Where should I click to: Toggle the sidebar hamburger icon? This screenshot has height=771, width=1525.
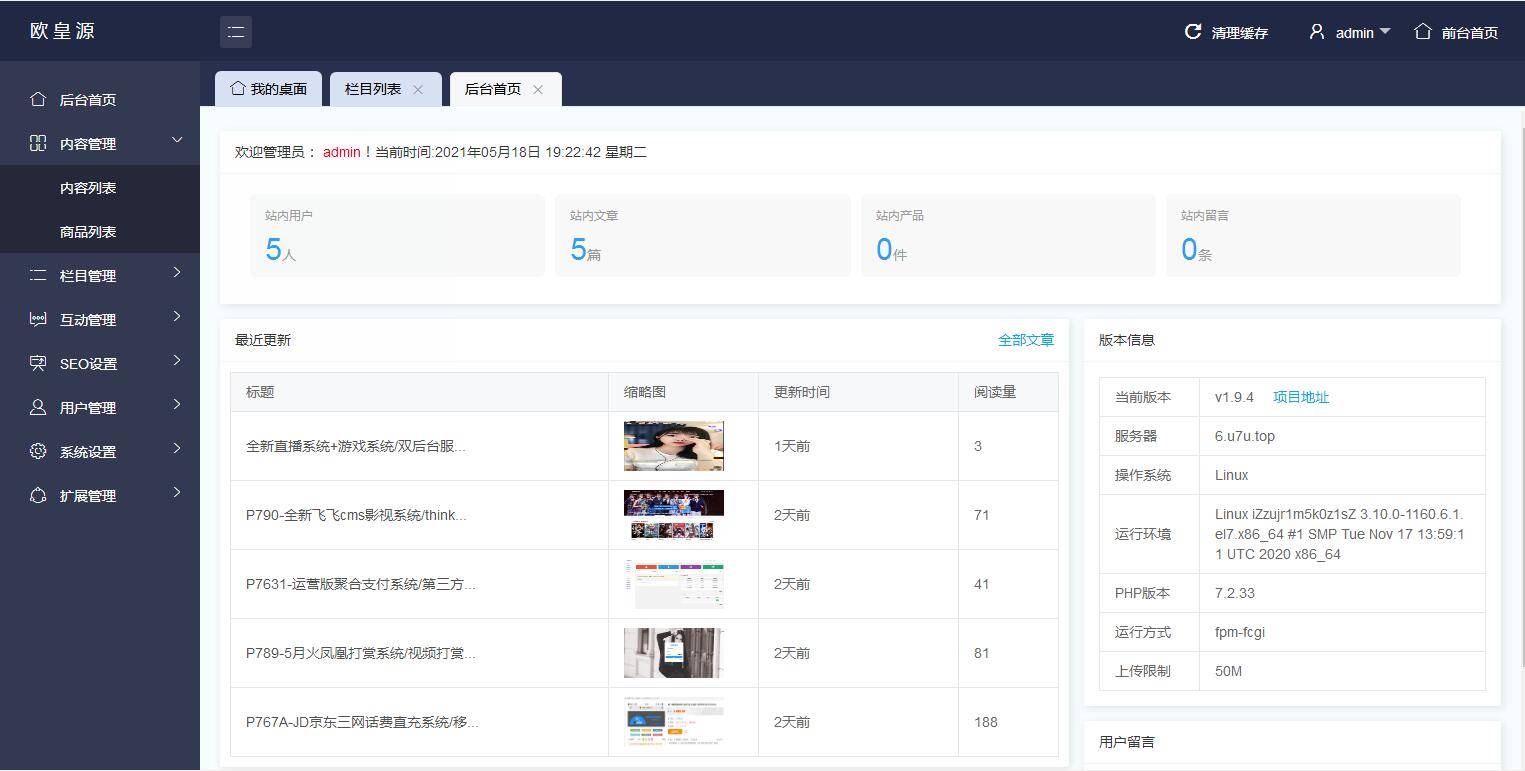236,31
